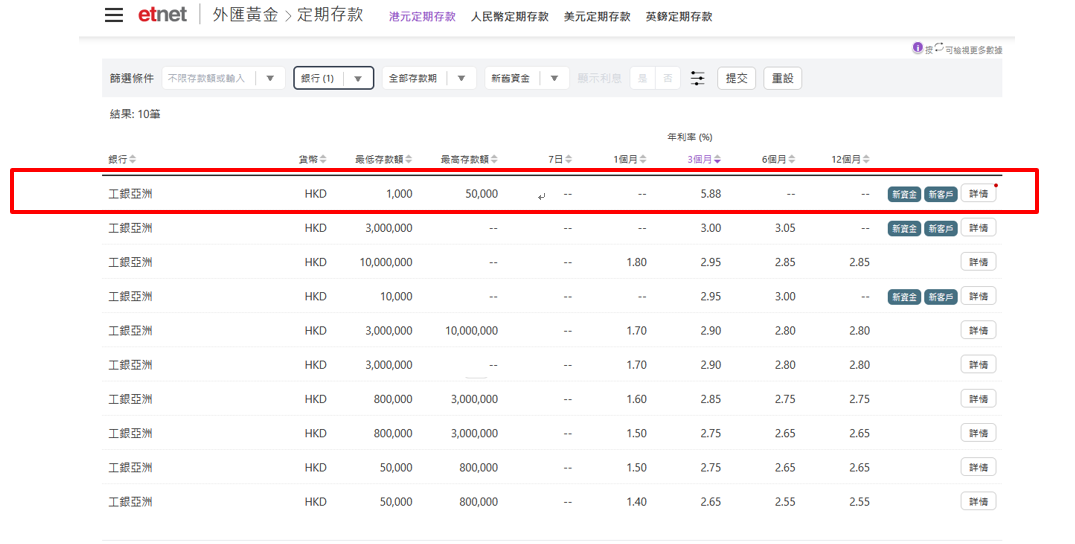Click the 結果: 10筆 text
Viewport: 1075px width, 544px height.
pos(135,115)
